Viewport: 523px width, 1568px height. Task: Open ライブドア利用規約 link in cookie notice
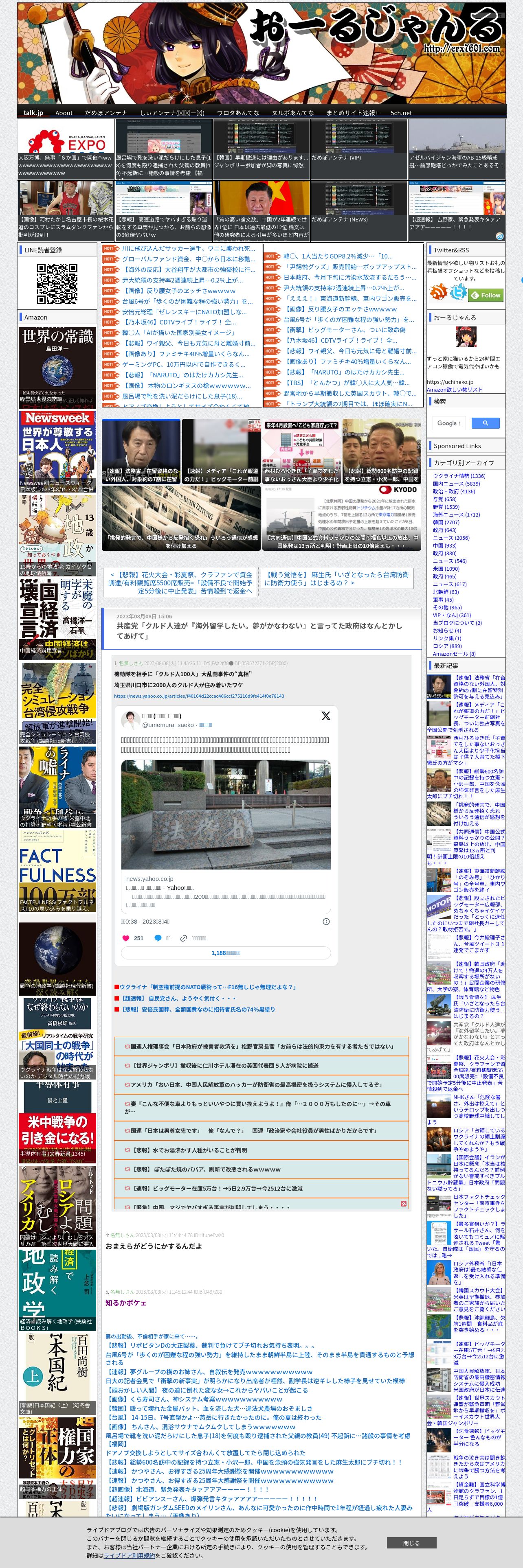coord(129,1555)
